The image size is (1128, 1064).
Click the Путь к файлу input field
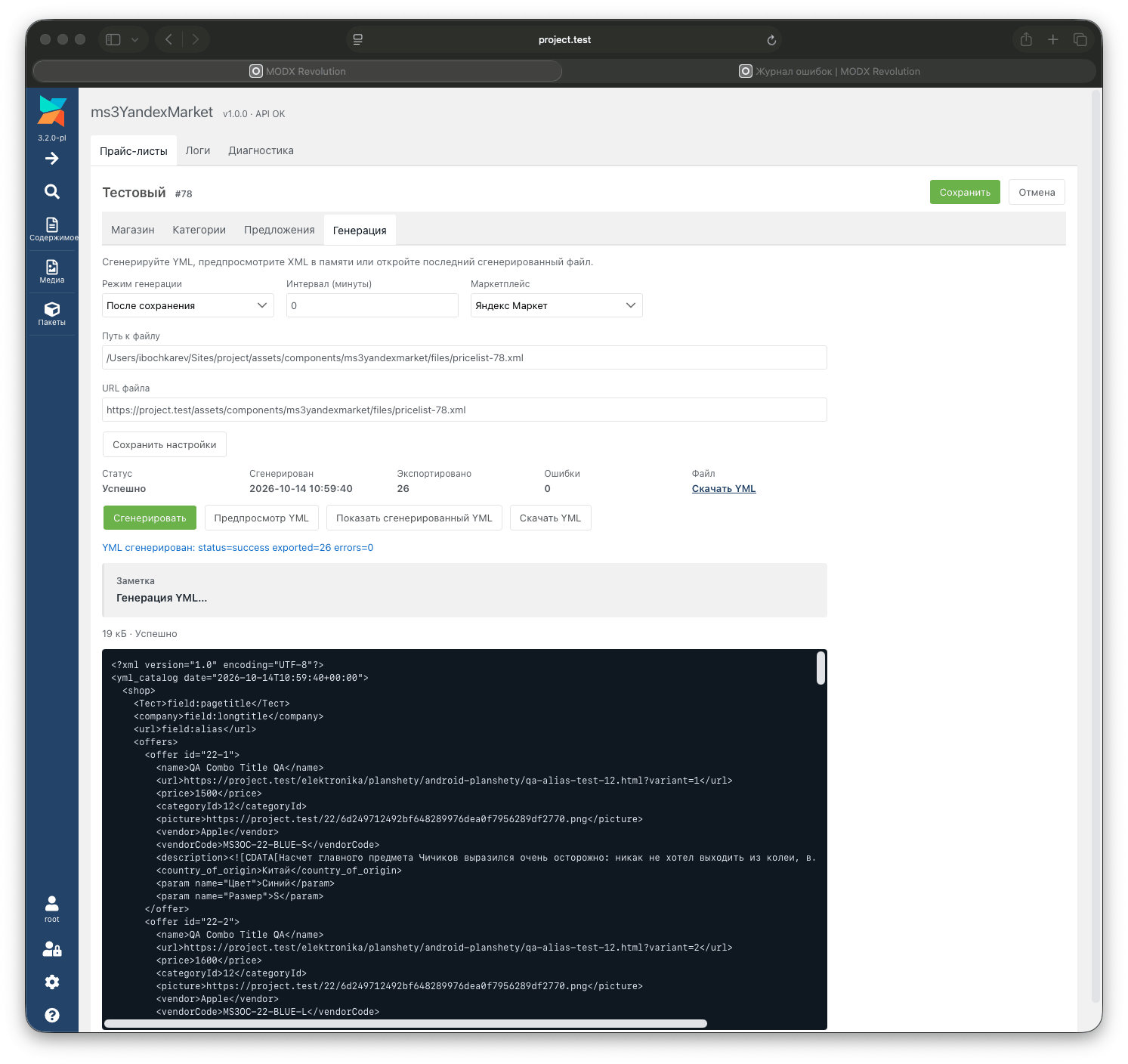465,357
